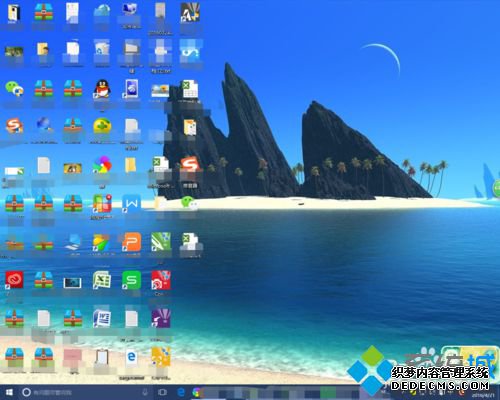
Task: Select the Word document desktop icon
Action: pos(102,318)
